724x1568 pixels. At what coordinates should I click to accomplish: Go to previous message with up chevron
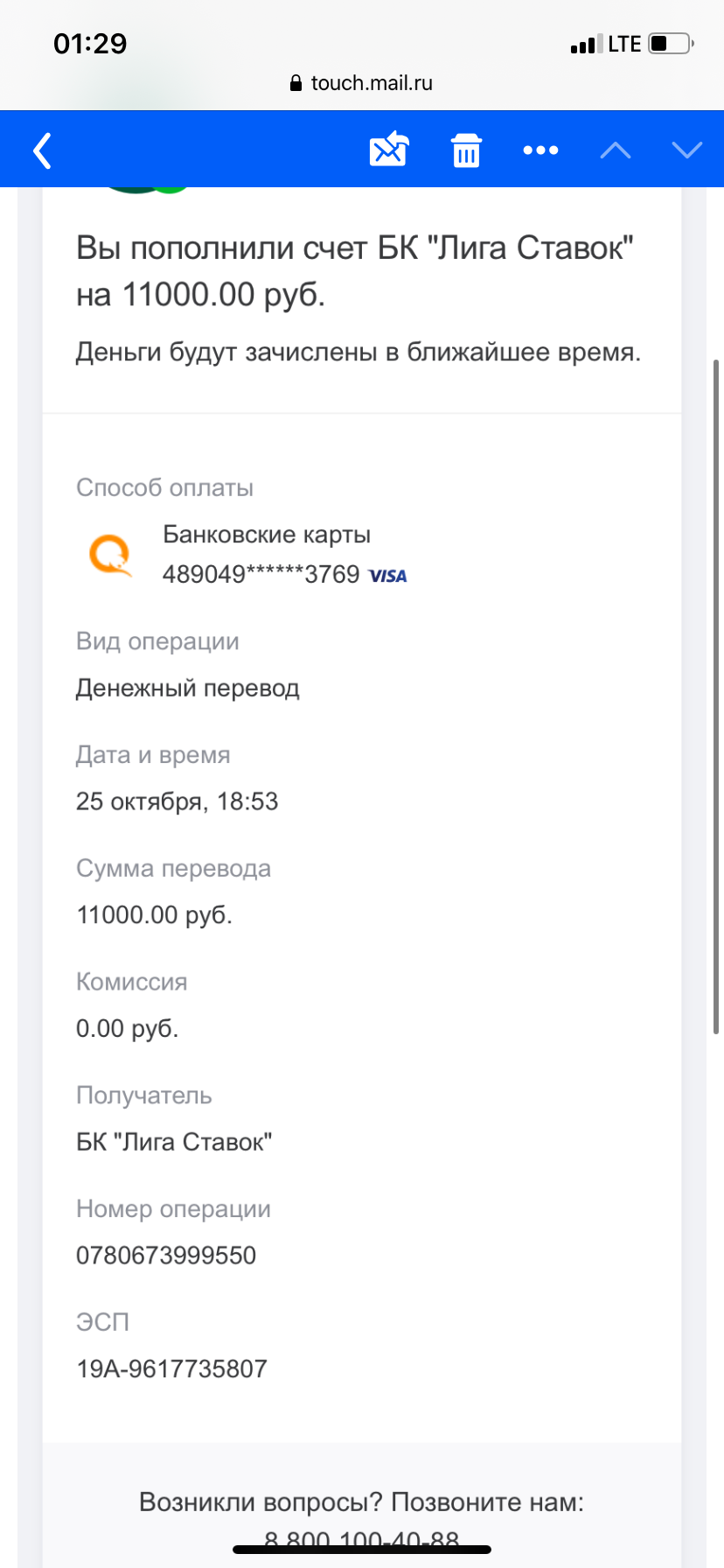616,150
